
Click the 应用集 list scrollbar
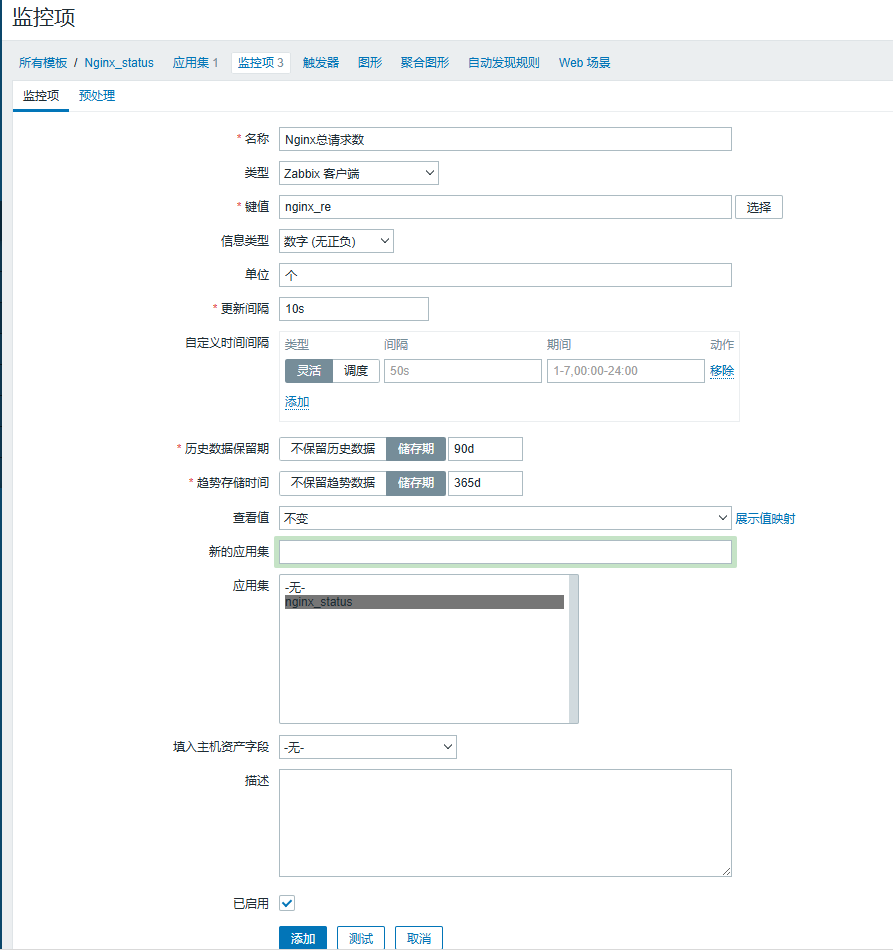pyautogui.click(x=574, y=649)
